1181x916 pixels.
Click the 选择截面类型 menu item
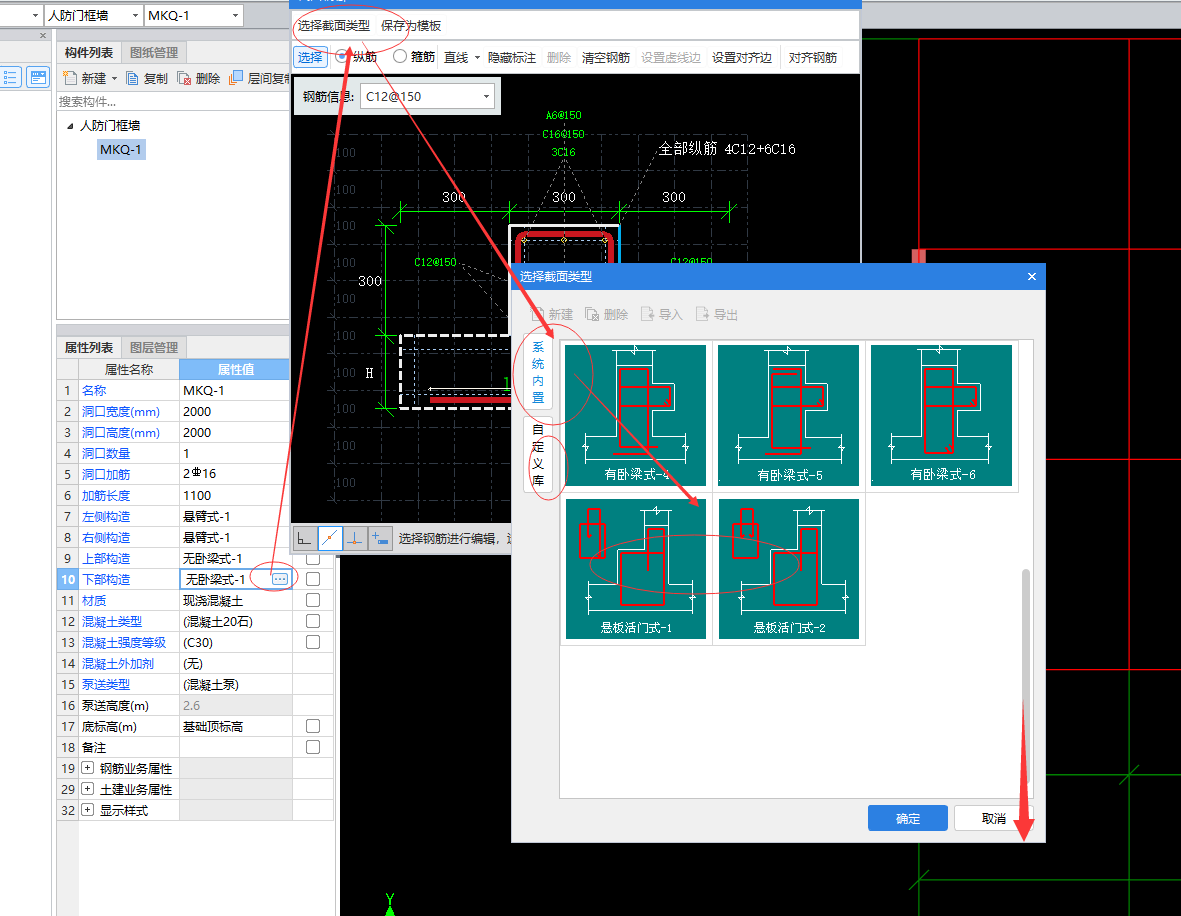(334, 26)
